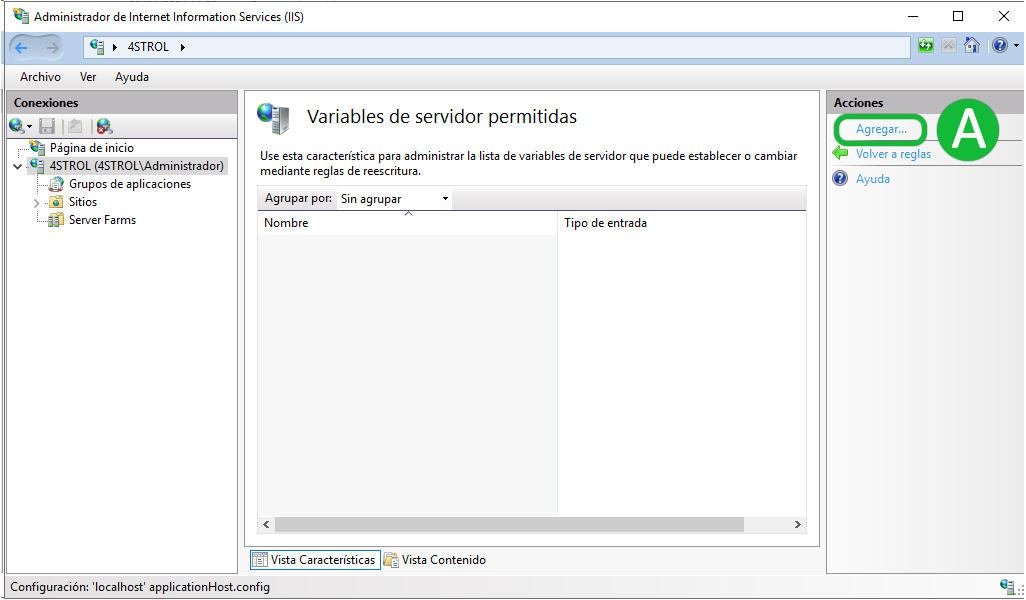Click the Página de inicio tree icon

37,148
